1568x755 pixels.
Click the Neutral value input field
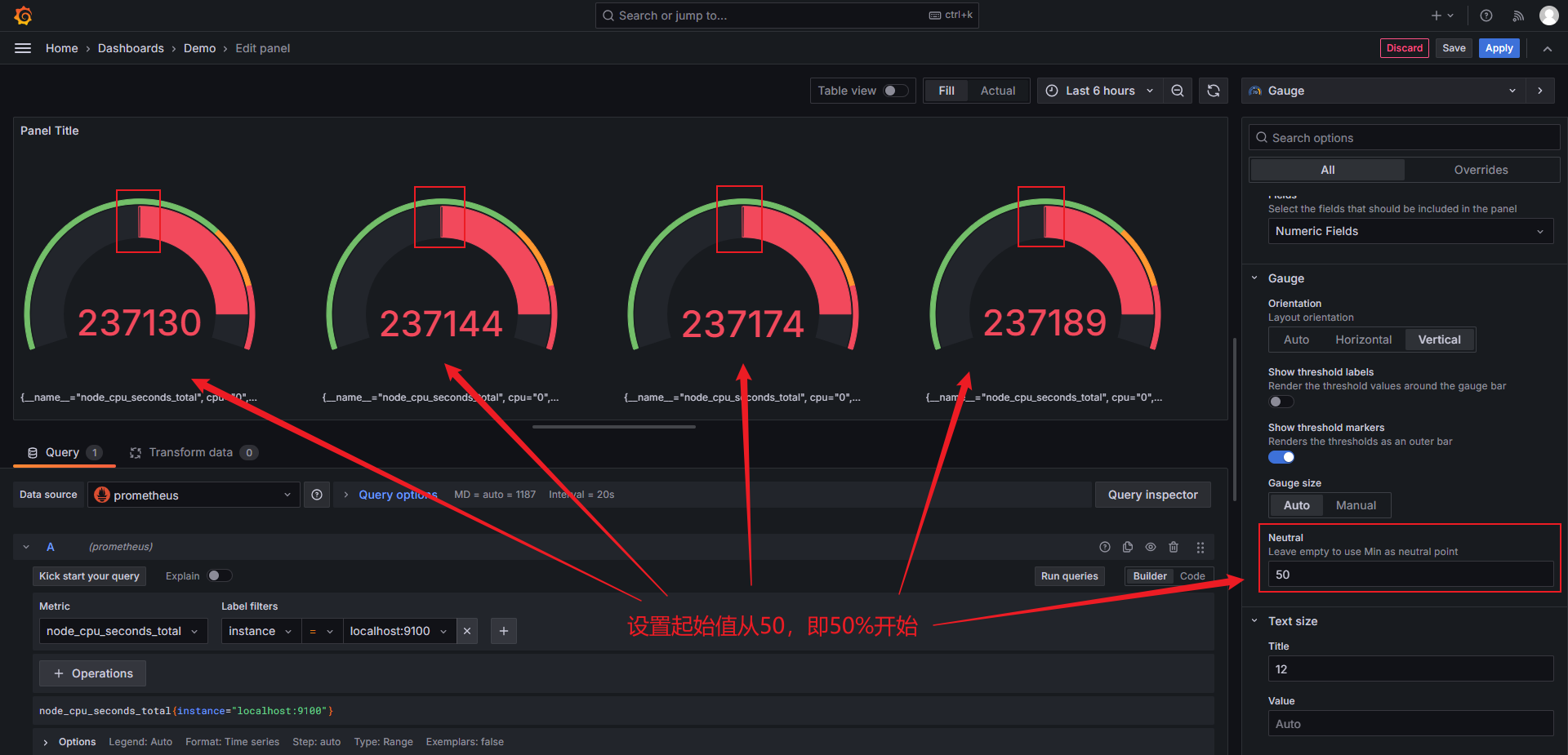pyautogui.click(x=1410, y=575)
